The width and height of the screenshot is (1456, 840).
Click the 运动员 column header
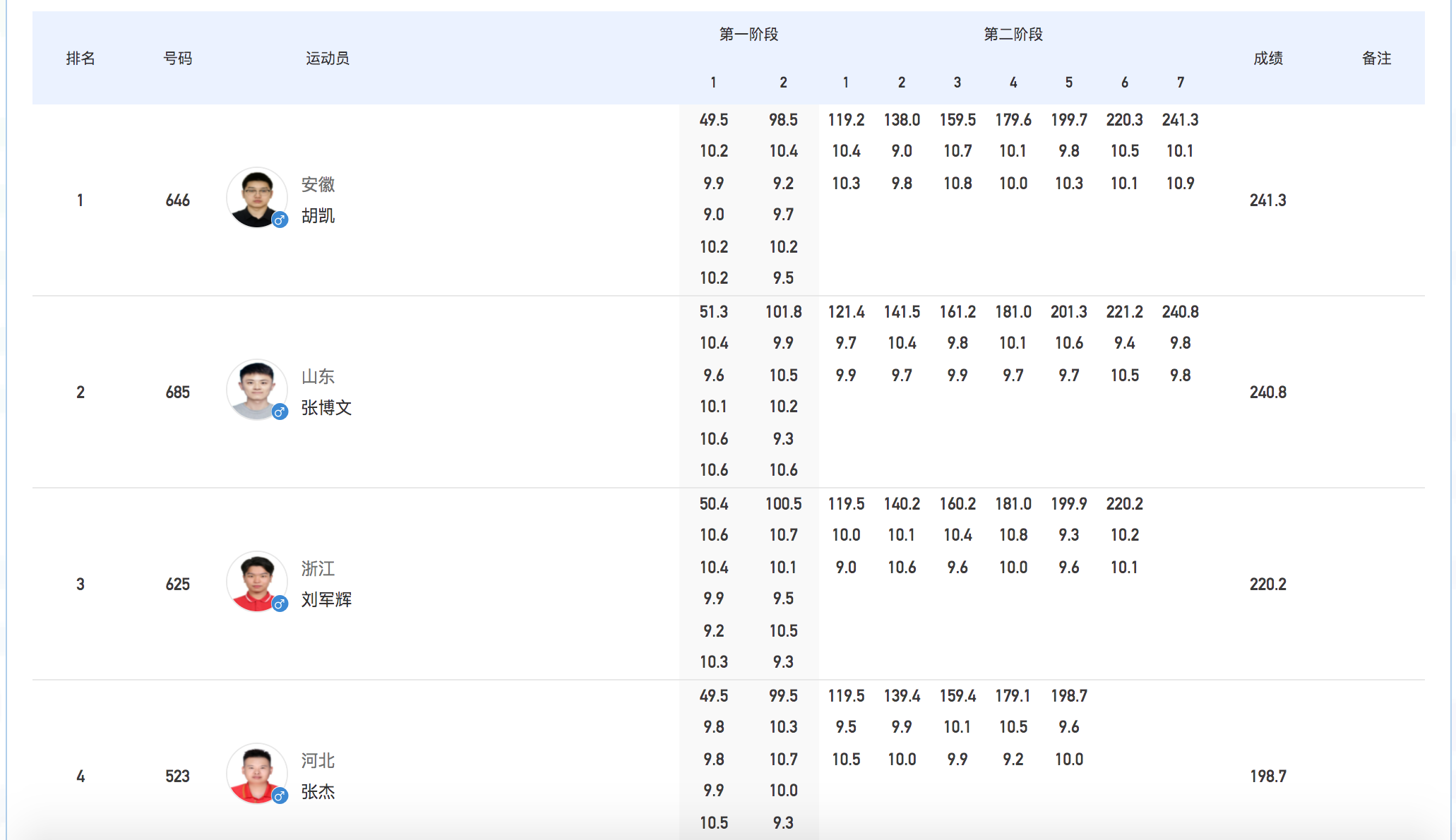tap(327, 59)
